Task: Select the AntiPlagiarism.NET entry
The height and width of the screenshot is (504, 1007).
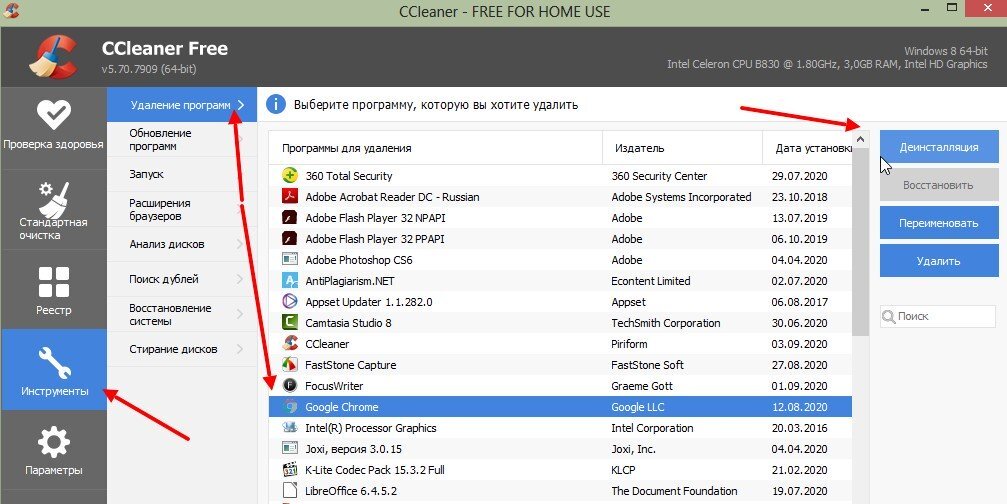Action: tap(560, 281)
